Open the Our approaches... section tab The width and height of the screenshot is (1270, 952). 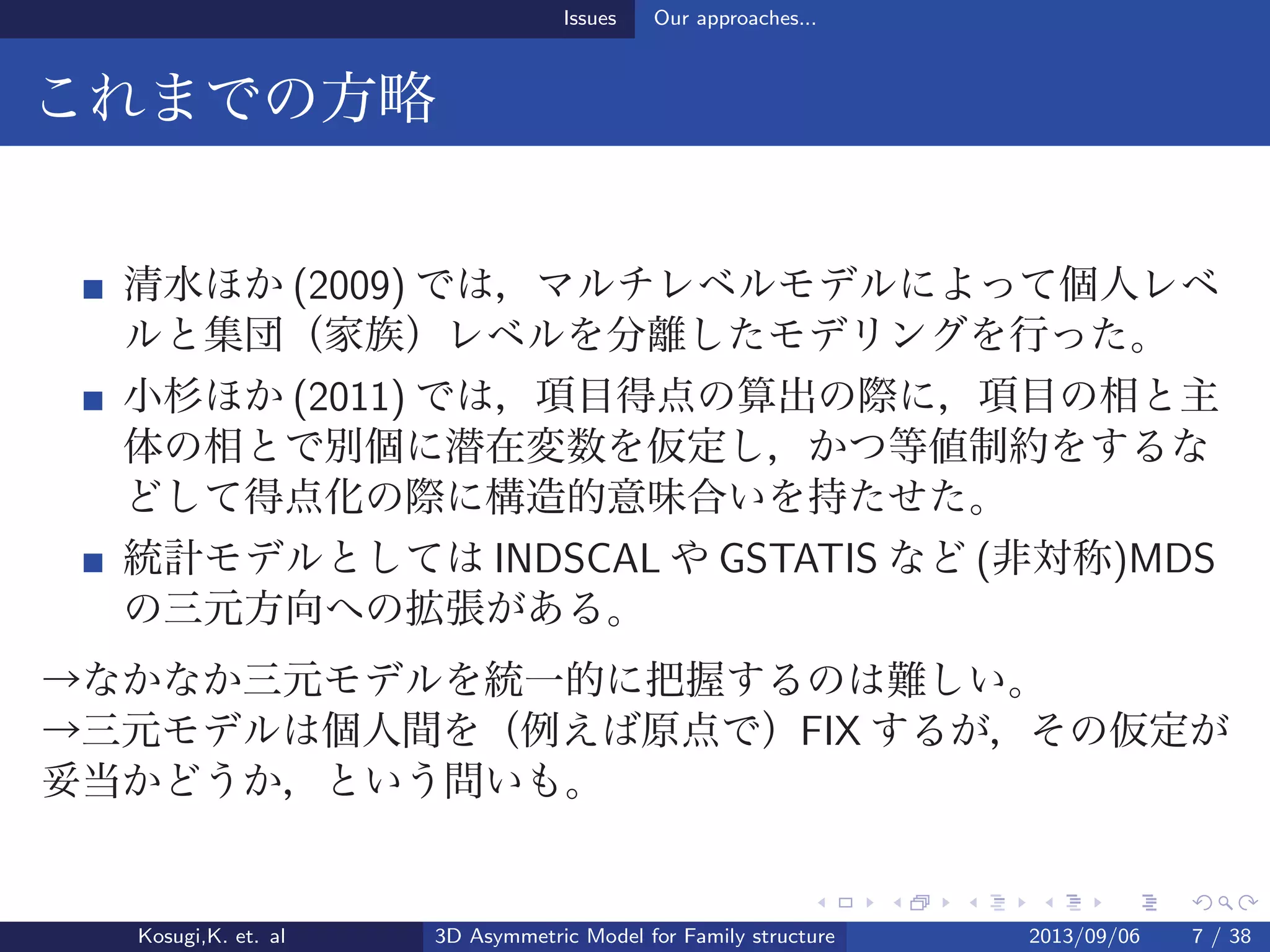pos(735,19)
